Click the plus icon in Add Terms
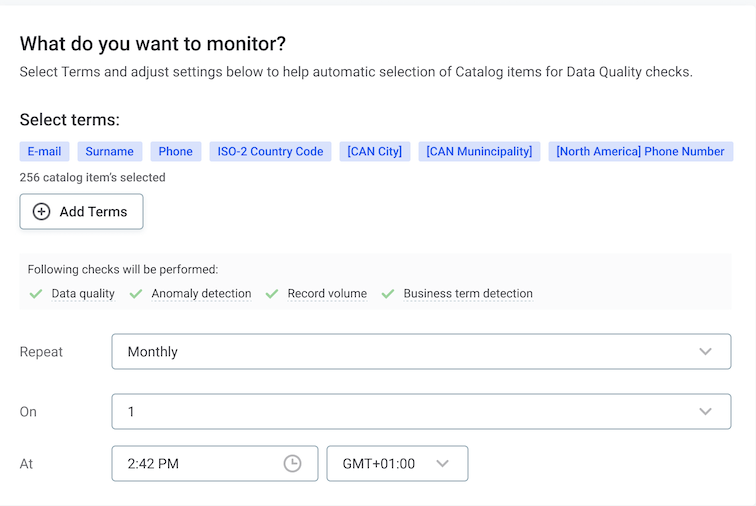The image size is (756, 506). pyautogui.click(x=42, y=212)
